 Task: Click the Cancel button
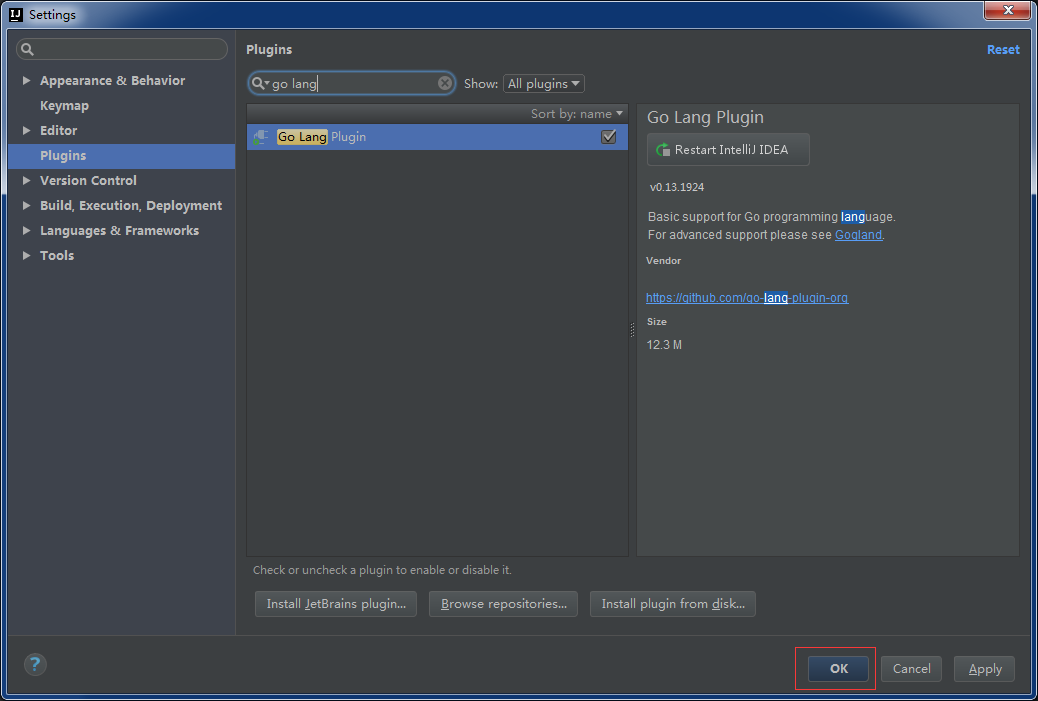tap(912, 669)
